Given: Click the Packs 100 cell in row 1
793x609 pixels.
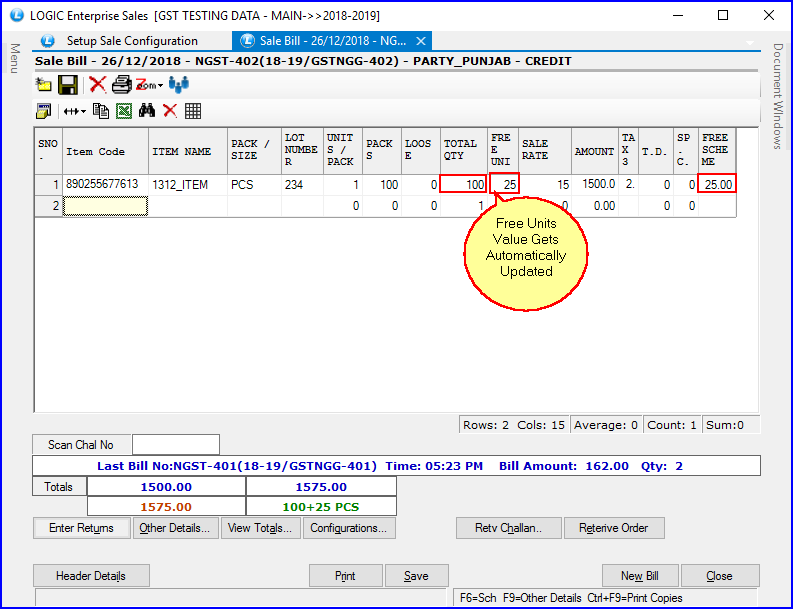Looking at the screenshot, I should (382, 185).
